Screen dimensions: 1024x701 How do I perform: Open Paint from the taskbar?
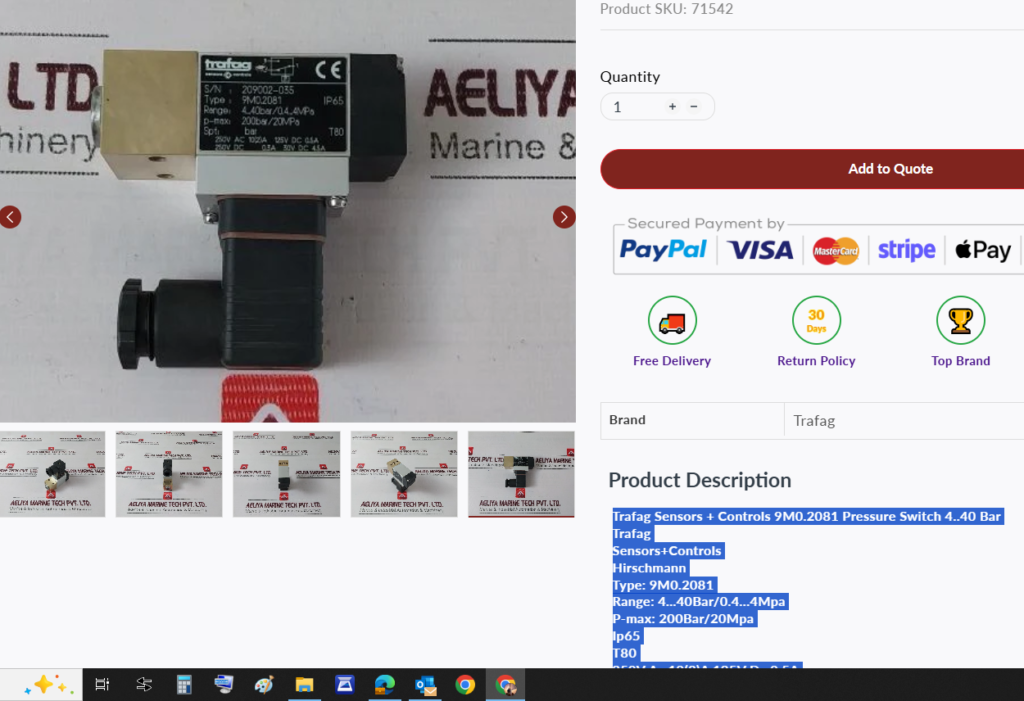pyautogui.click(x=264, y=685)
